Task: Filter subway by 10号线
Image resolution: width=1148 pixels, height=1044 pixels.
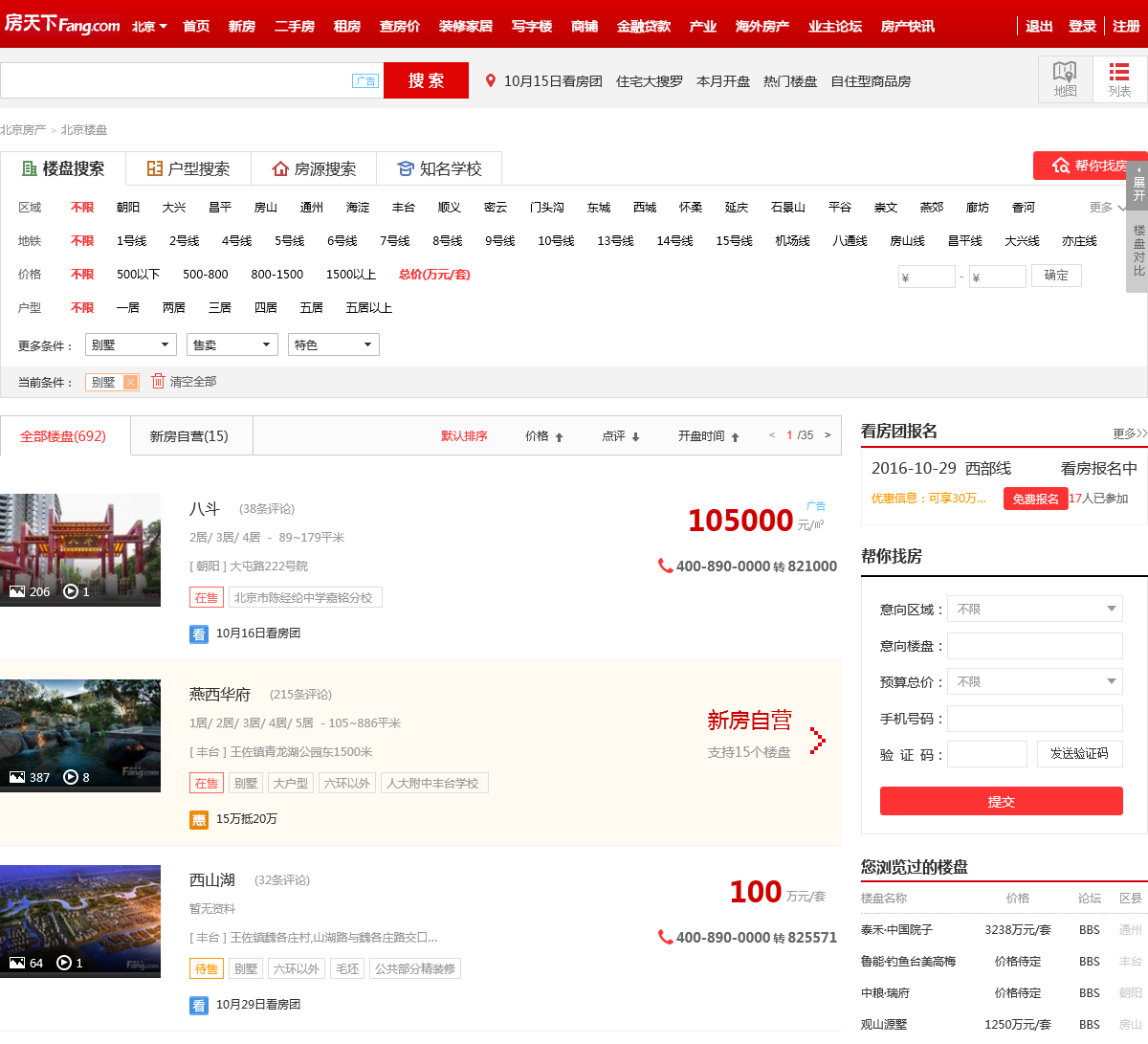Action: [556, 241]
